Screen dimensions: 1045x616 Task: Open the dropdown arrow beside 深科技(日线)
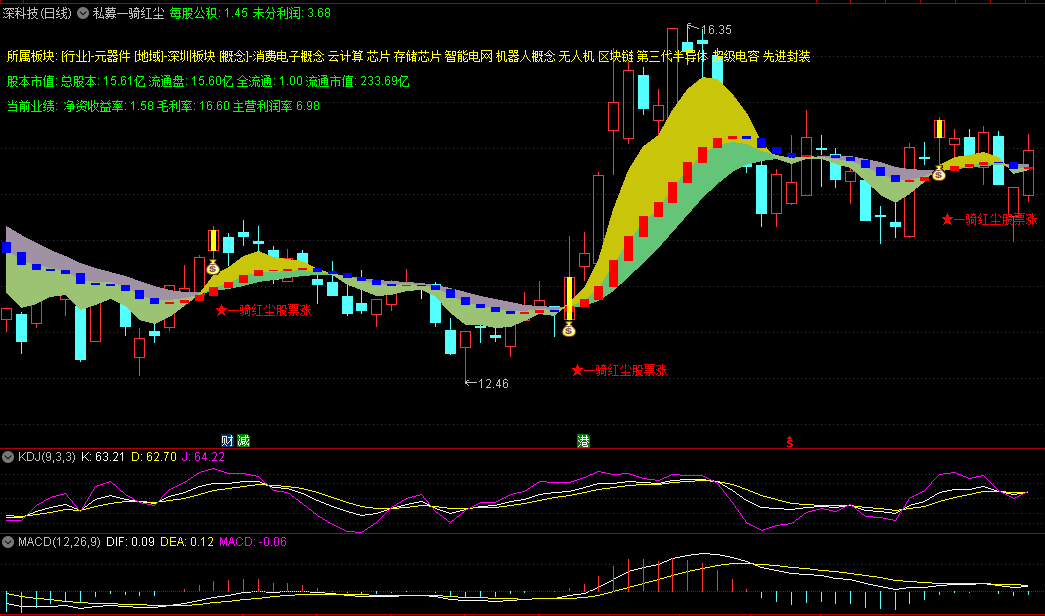[83, 13]
